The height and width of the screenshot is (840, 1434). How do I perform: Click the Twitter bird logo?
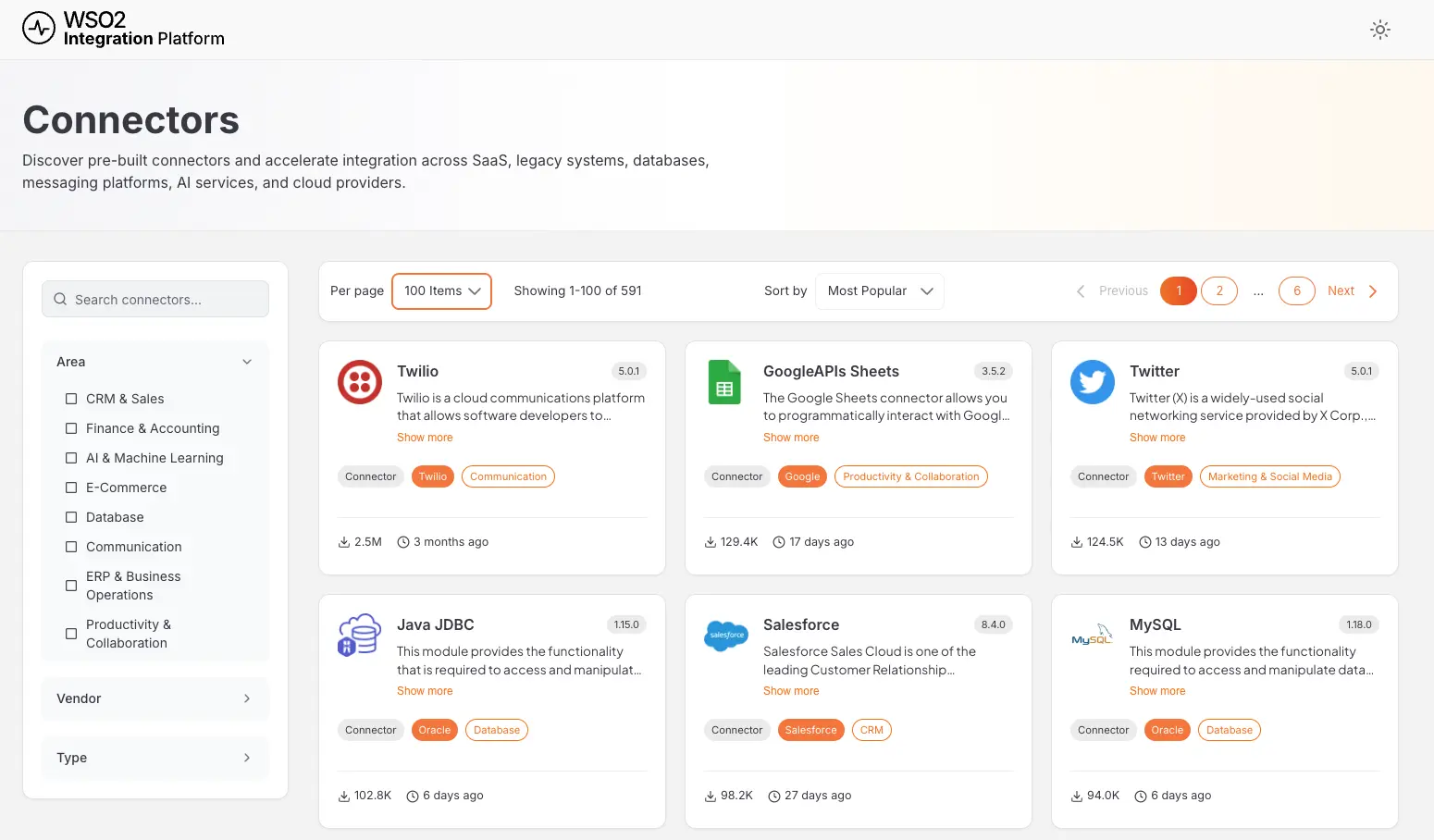[x=1092, y=382]
